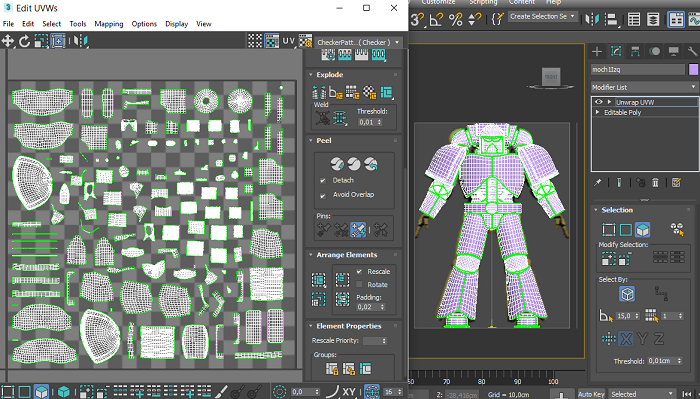Open the Create Selection Set dropdown
The height and width of the screenshot is (399, 700).
(x=542, y=17)
